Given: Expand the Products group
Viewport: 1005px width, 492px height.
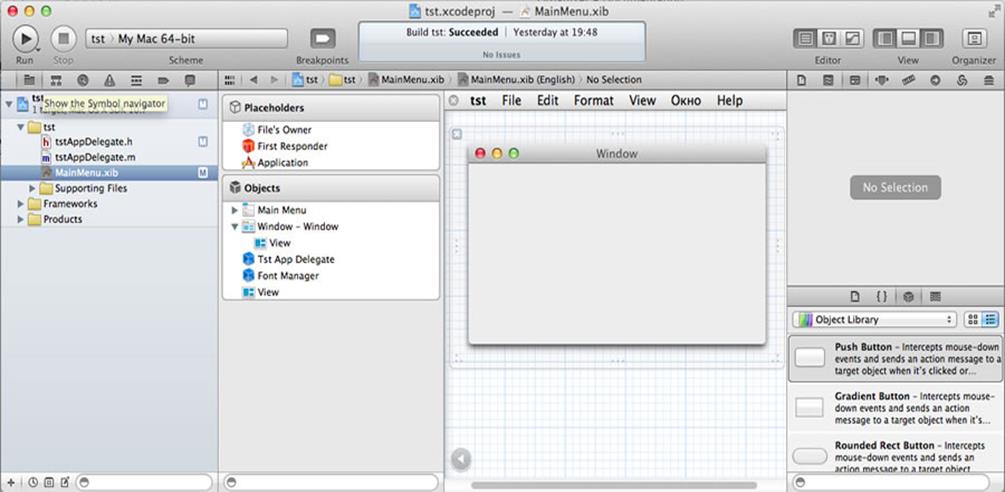Looking at the screenshot, I should click(x=21, y=219).
